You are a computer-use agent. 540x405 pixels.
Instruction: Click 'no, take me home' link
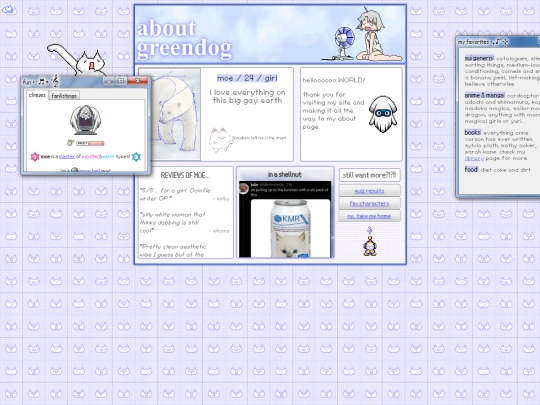click(x=369, y=216)
